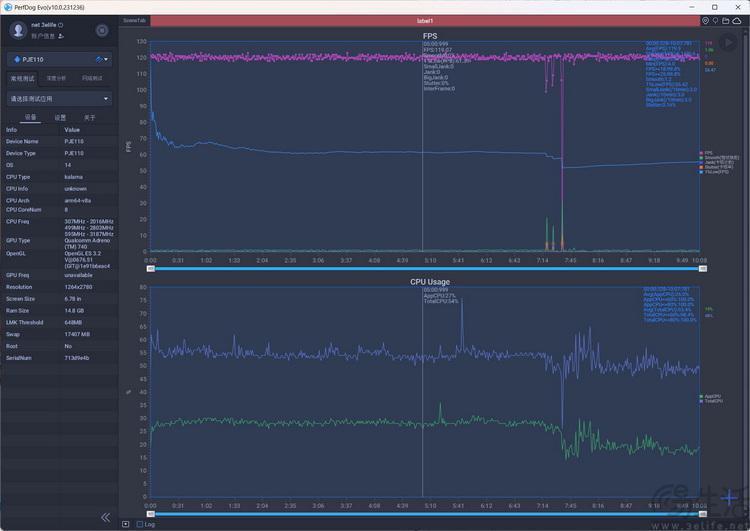This screenshot has width=750, height=531.
Task: Open the 请选择测试应用 app dropdown
Action: 60,99
